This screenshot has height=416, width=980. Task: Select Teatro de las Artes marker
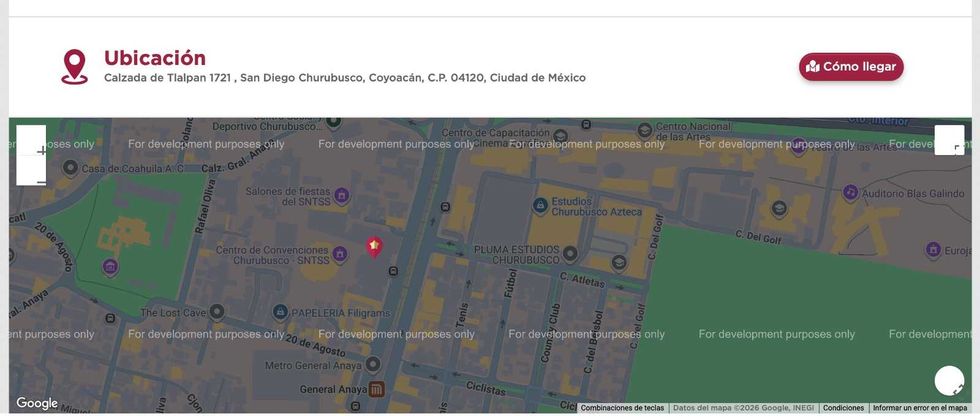798,147
